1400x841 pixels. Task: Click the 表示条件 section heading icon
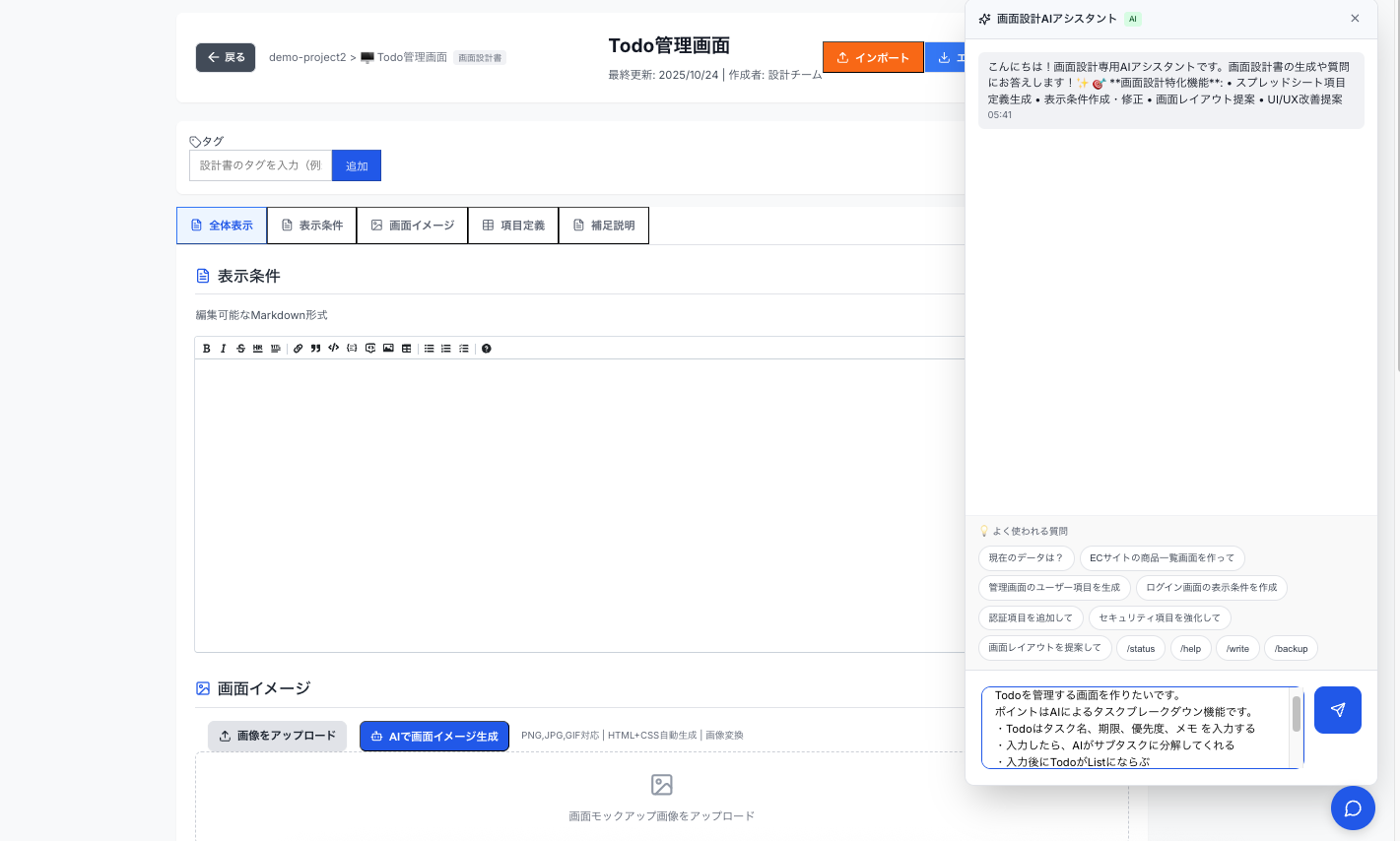coord(203,276)
